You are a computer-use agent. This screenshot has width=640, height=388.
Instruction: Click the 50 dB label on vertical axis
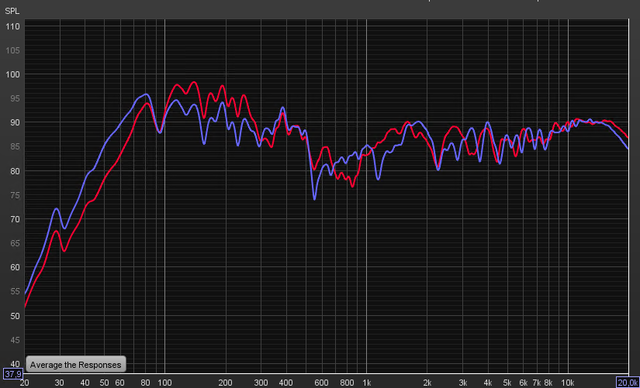[16, 316]
